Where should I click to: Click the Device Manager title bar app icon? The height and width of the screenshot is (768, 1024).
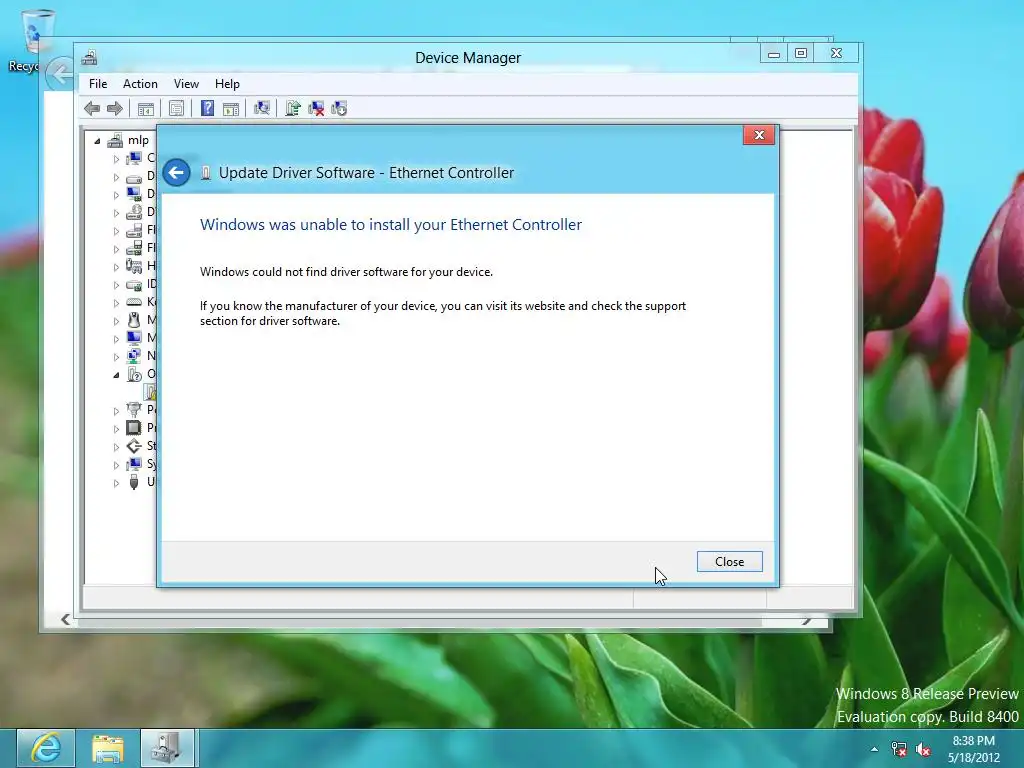[89, 58]
